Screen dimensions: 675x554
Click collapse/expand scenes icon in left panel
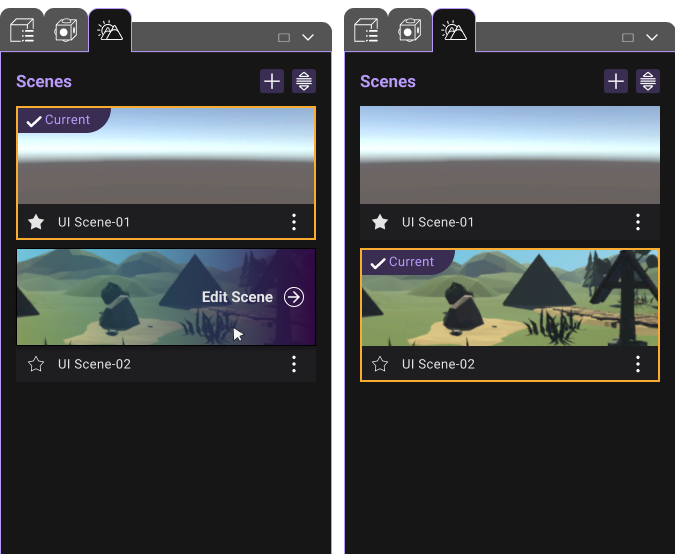pos(304,81)
